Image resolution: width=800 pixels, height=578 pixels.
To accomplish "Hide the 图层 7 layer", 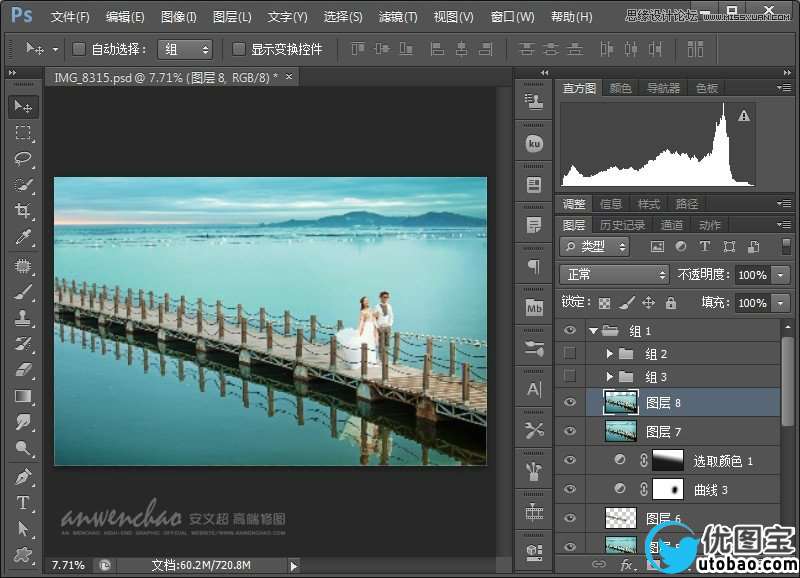I will click(570, 432).
